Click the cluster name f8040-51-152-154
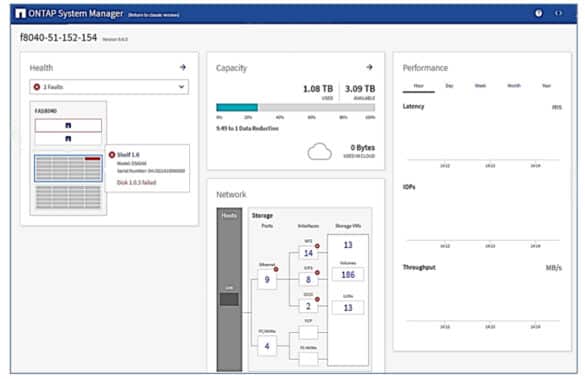Screen dimensions: 585x379 (x=59, y=38)
